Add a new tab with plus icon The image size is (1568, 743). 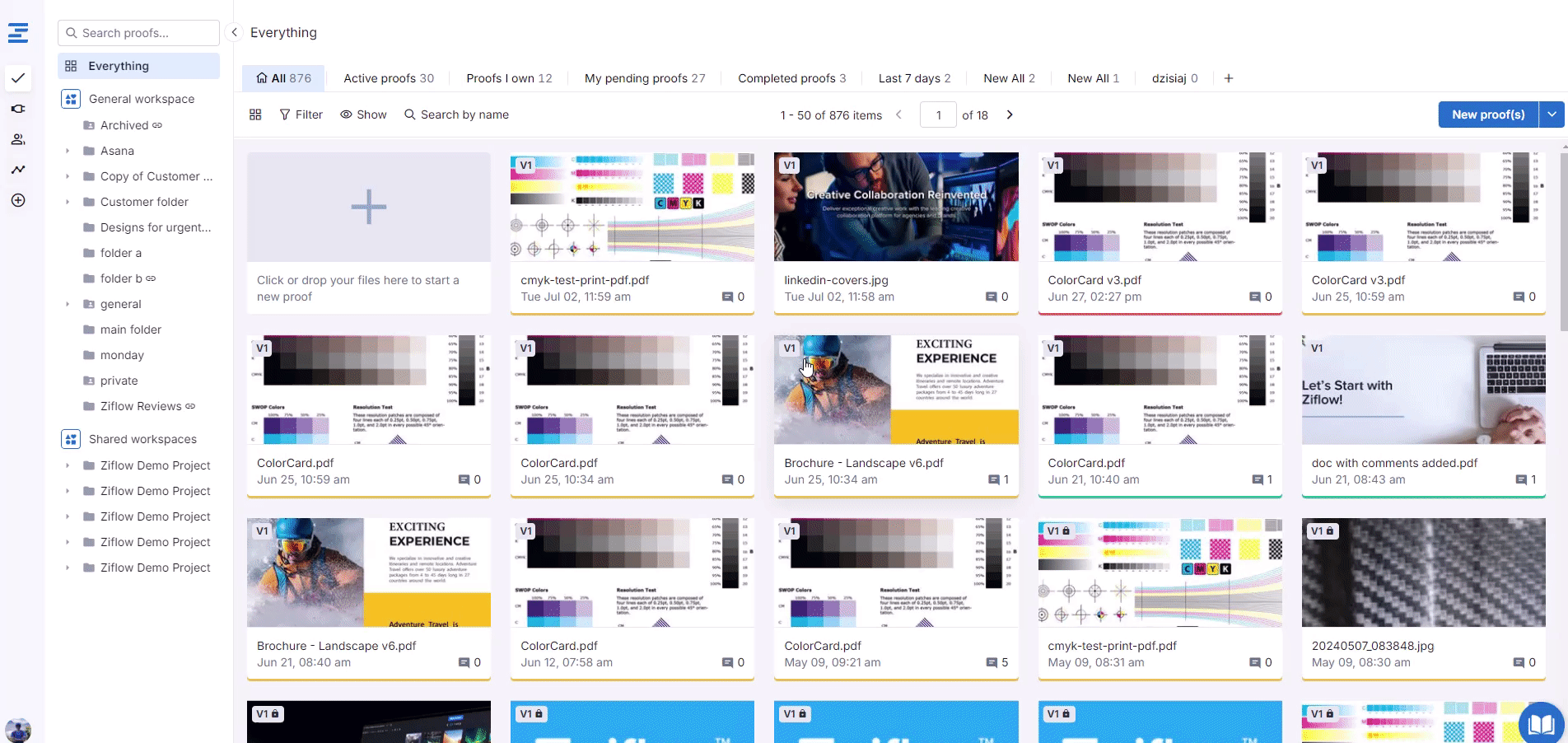[1229, 78]
